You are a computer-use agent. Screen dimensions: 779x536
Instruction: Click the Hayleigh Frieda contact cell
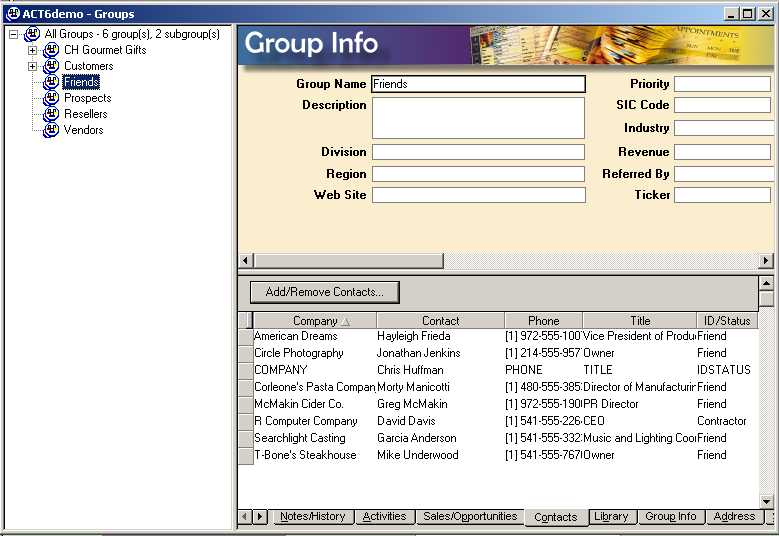coord(440,336)
